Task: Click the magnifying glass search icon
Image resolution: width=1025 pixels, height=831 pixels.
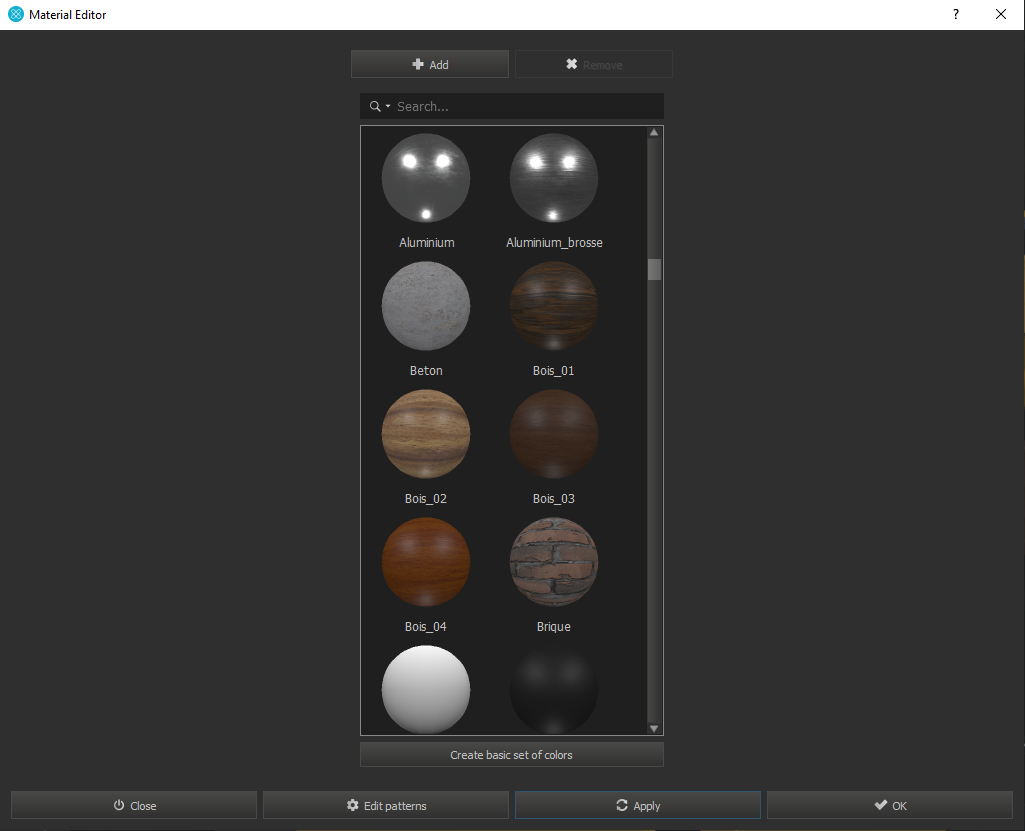Action: 375,106
